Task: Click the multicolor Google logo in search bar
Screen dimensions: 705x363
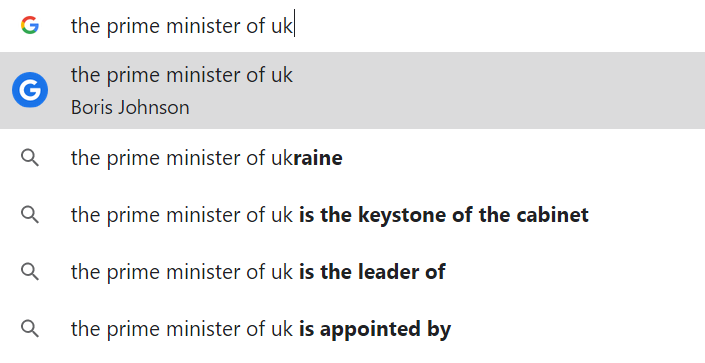Action: 30,25
